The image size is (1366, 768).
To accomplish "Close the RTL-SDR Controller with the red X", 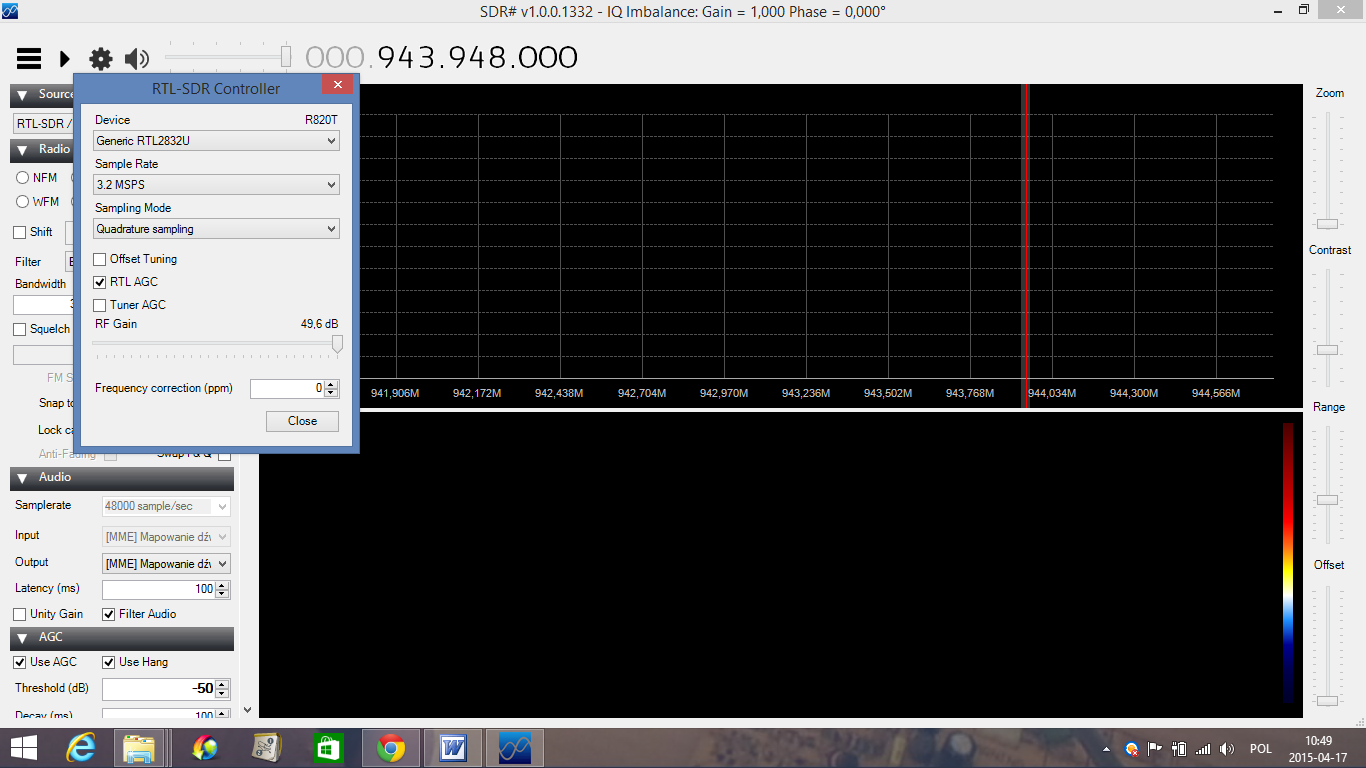I will [337, 85].
